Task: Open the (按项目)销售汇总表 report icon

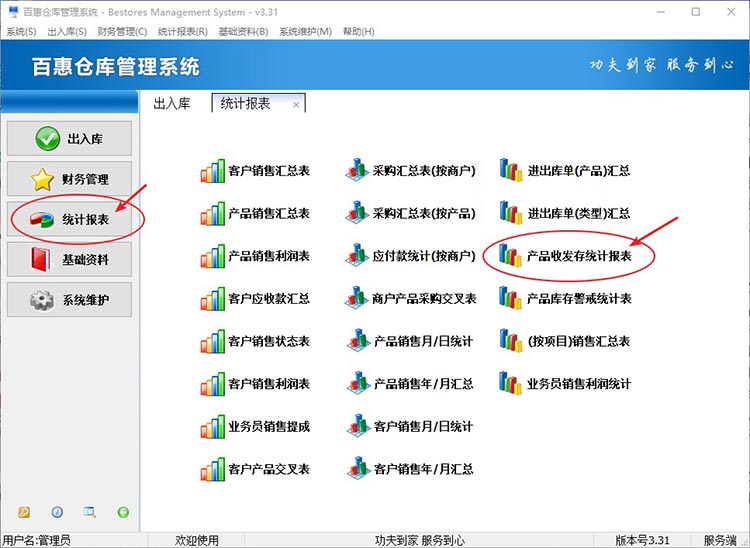Action: [510, 340]
